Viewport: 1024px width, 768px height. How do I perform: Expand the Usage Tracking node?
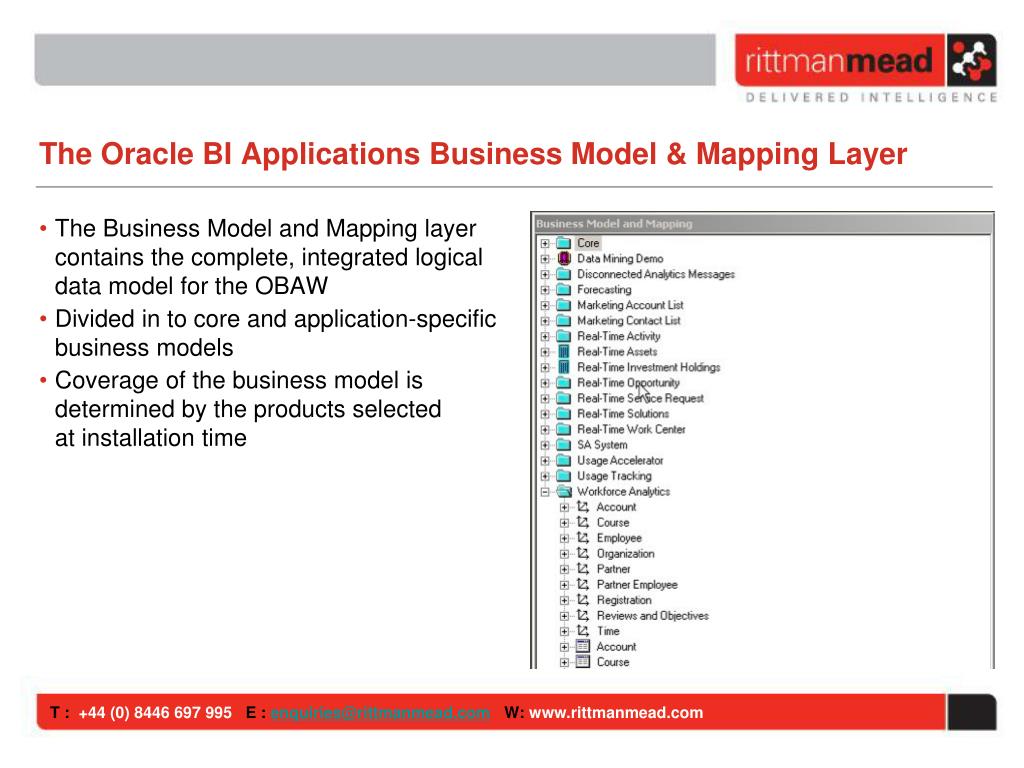coord(545,476)
